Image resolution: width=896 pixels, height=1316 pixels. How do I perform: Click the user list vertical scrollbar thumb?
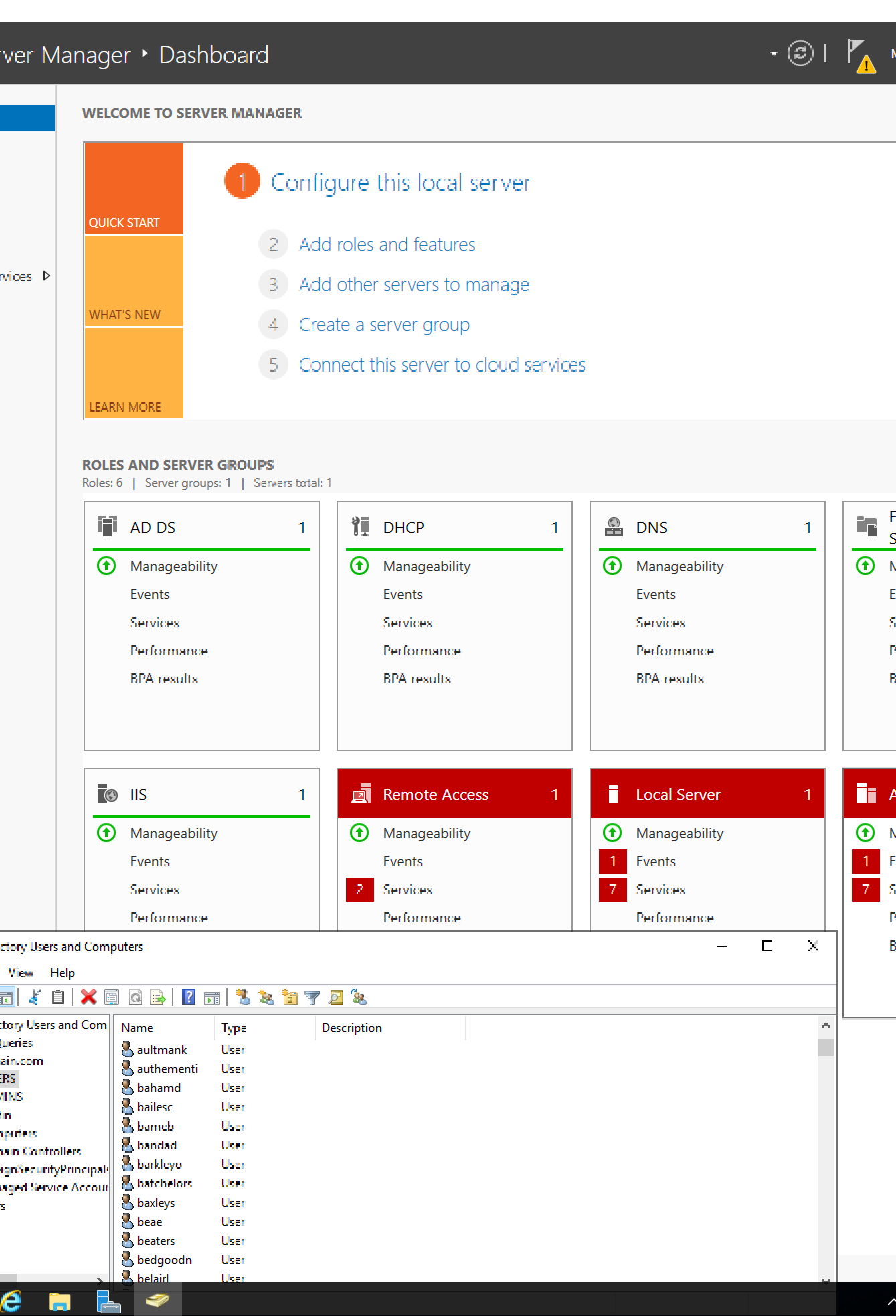point(826,1048)
